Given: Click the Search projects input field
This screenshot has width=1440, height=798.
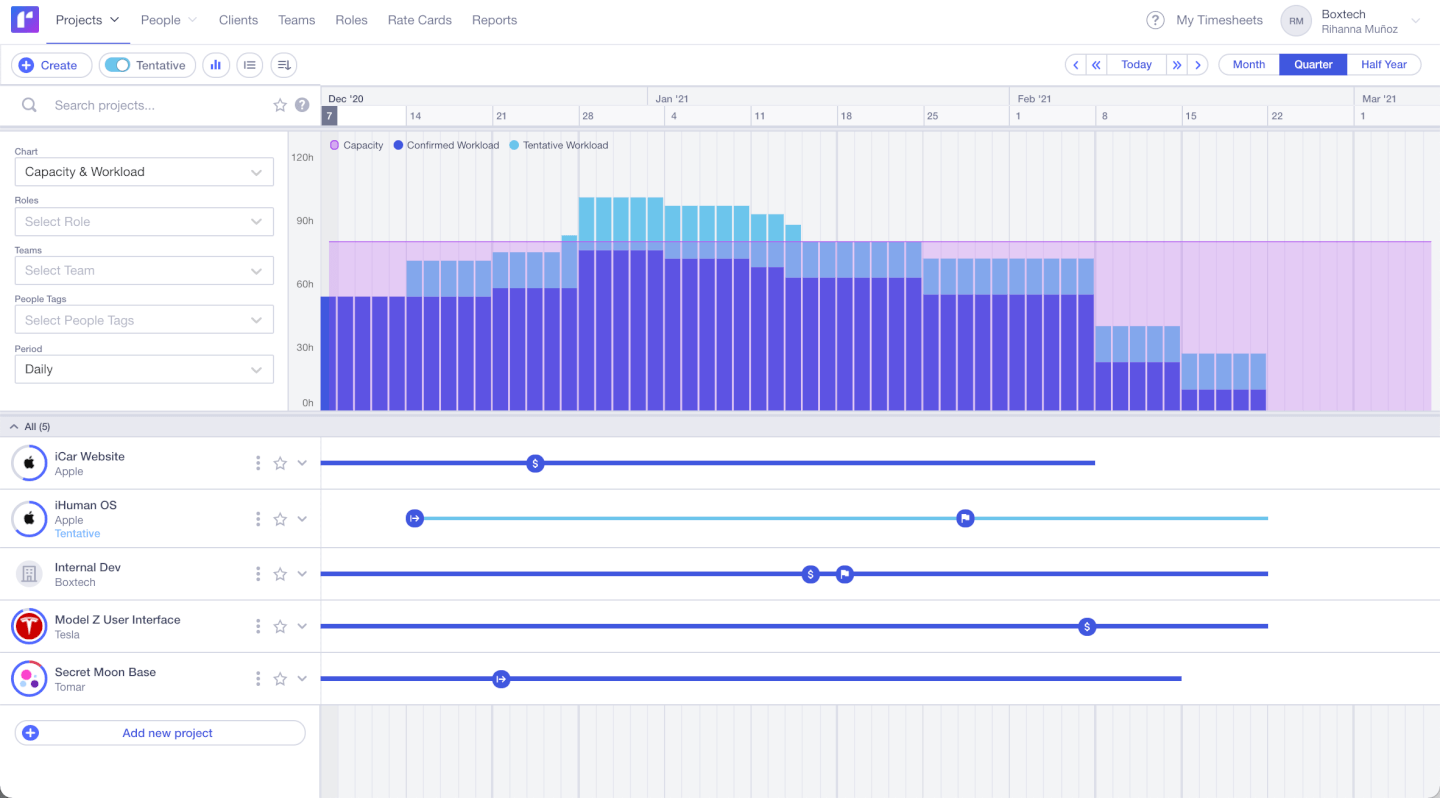Looking at the screenshot, I should (160, 105).
